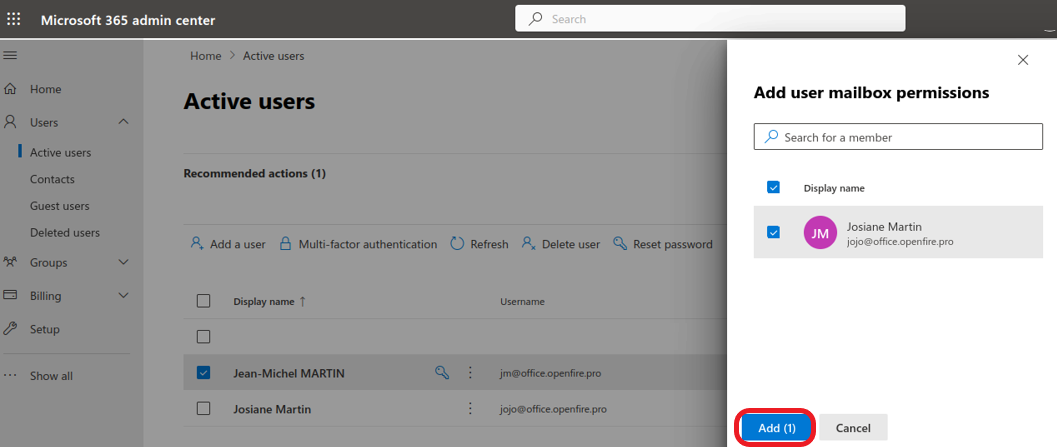Viewport: 1057px width, 447px height.
Task: Click the magnifier in member search box
Action: coord(771,137)
